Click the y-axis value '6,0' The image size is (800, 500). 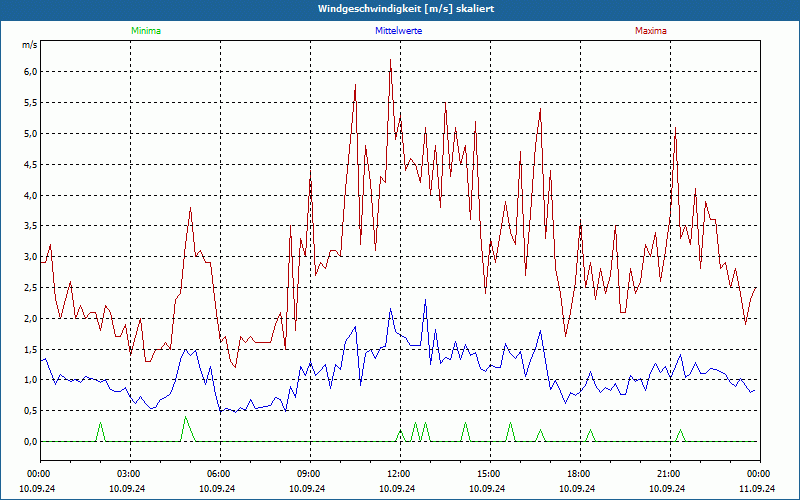coord(31,72)
